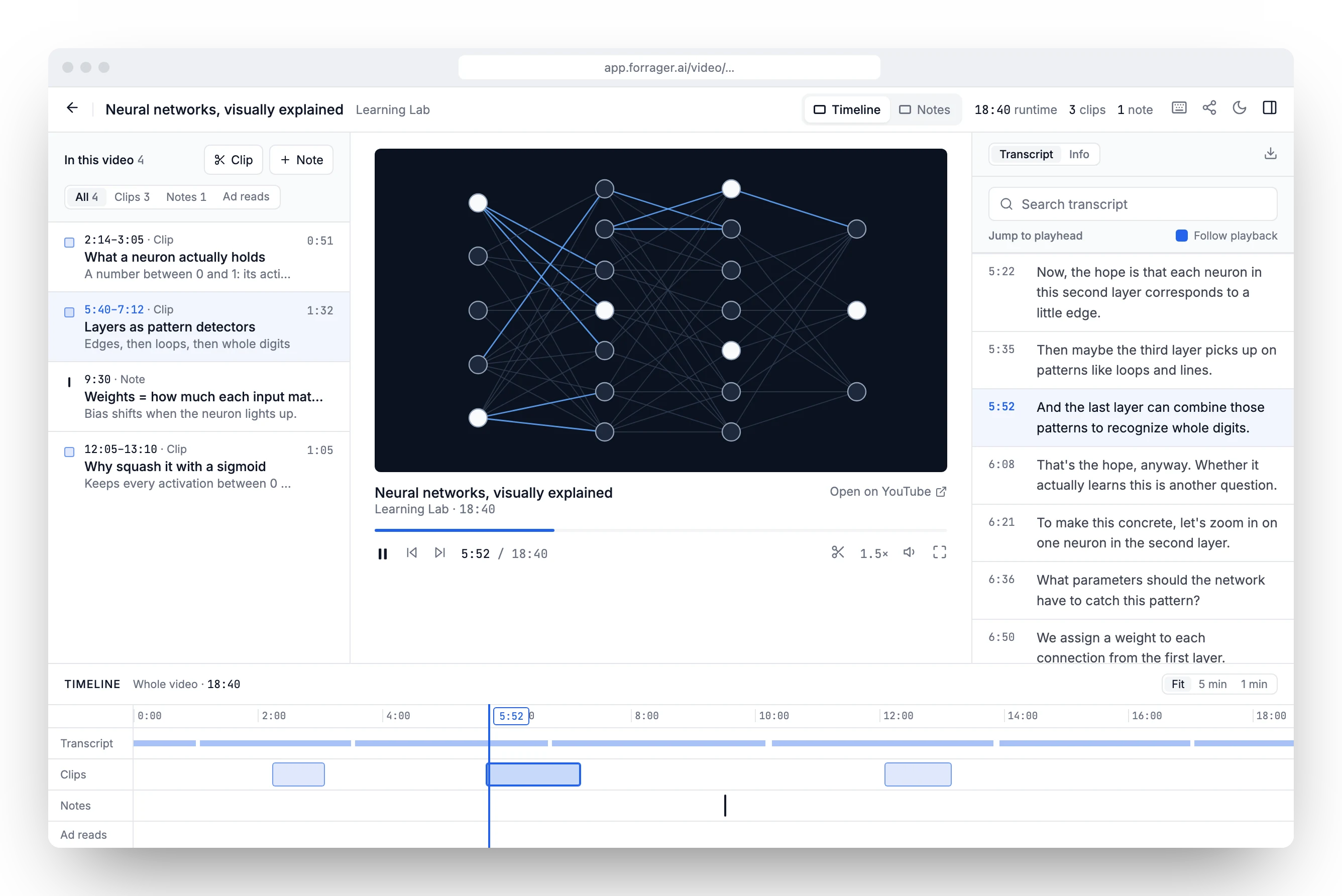Set timeline zoom to Fit

pyautogui.click(x=1177, y=684)
